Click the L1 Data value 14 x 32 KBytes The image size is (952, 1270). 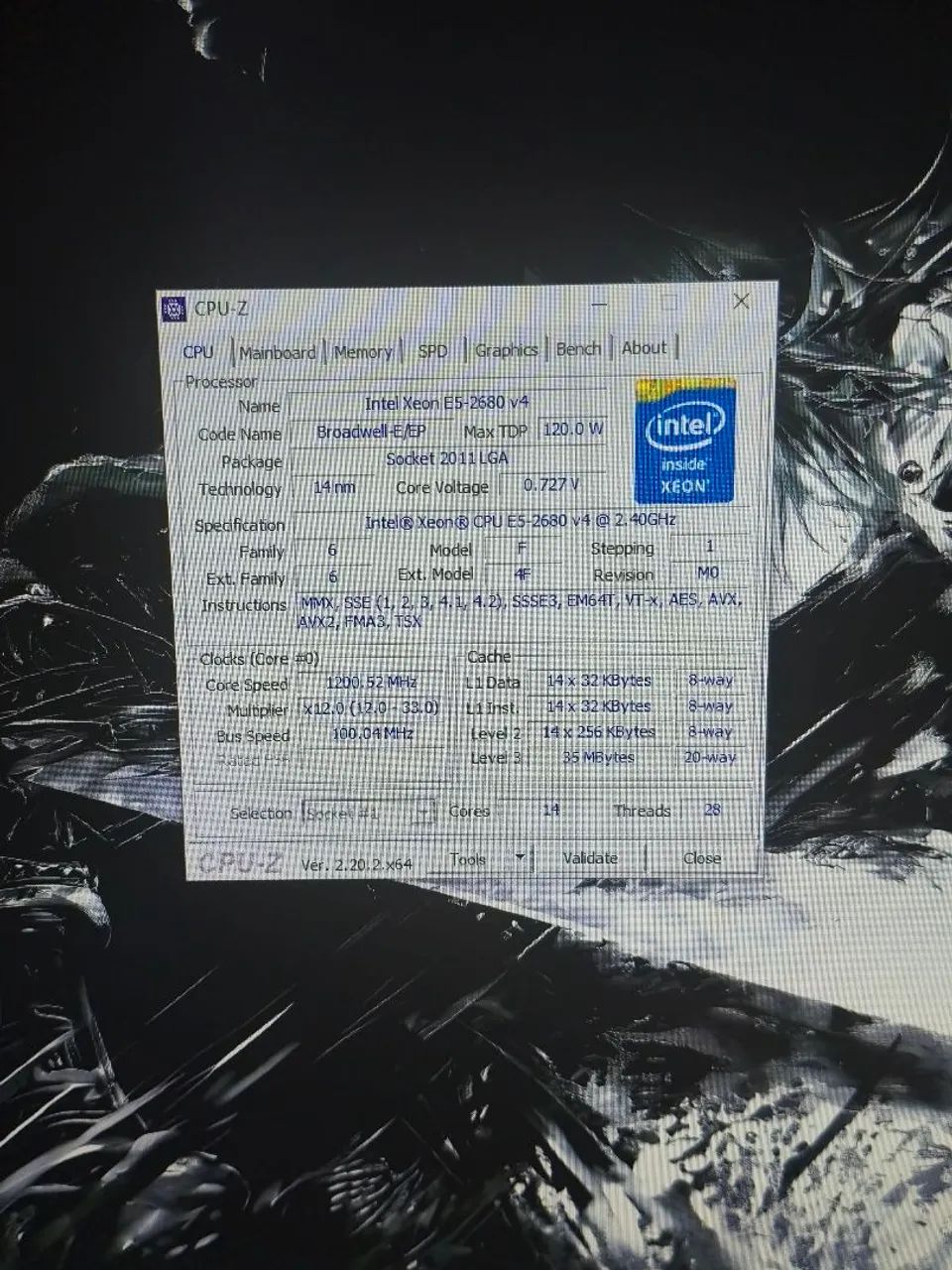[x=599, y=681]
